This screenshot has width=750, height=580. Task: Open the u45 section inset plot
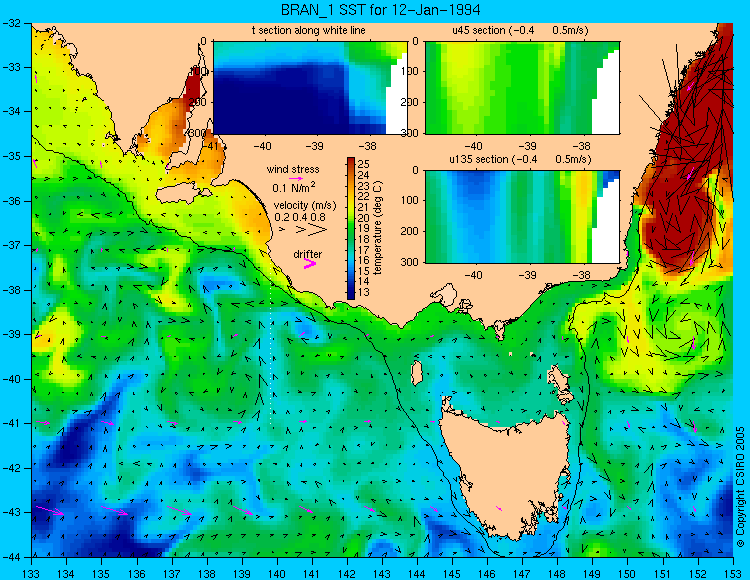[x=522, y=88]
